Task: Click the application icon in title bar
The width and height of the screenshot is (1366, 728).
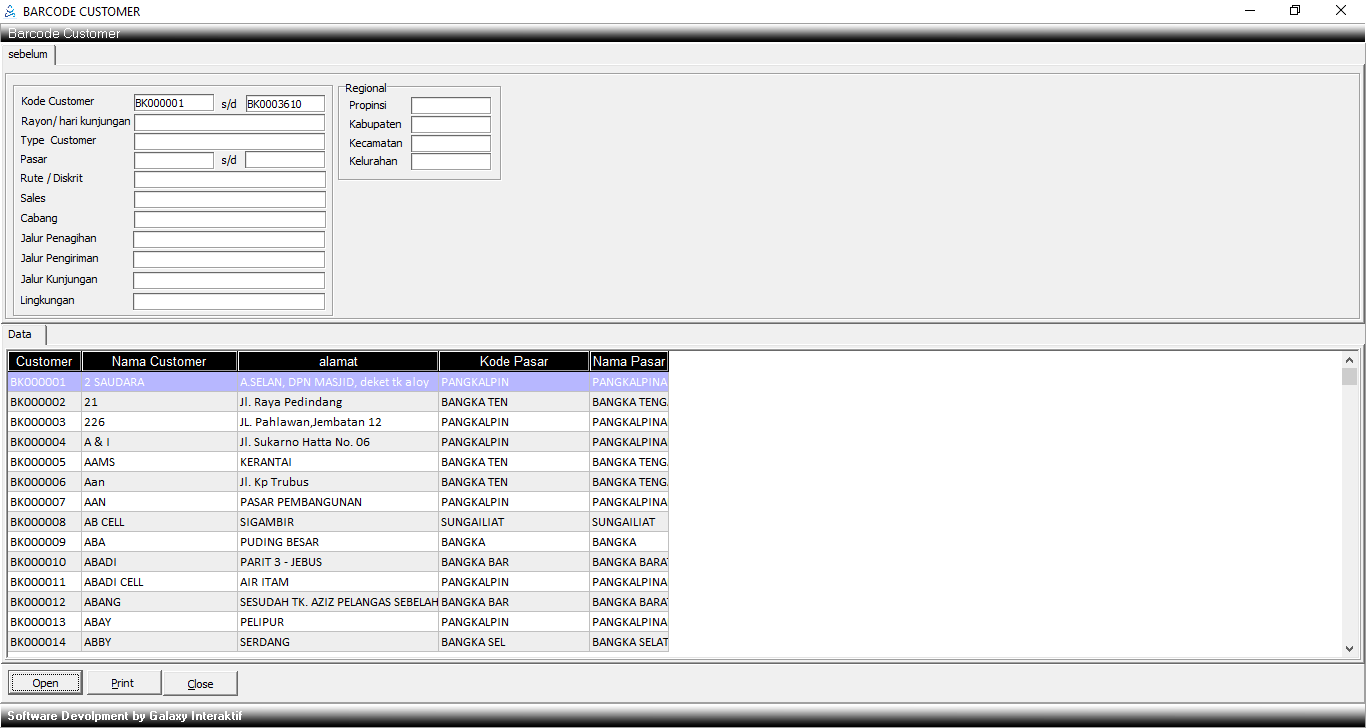Action: pyautogui.click(x=10, y=12)
